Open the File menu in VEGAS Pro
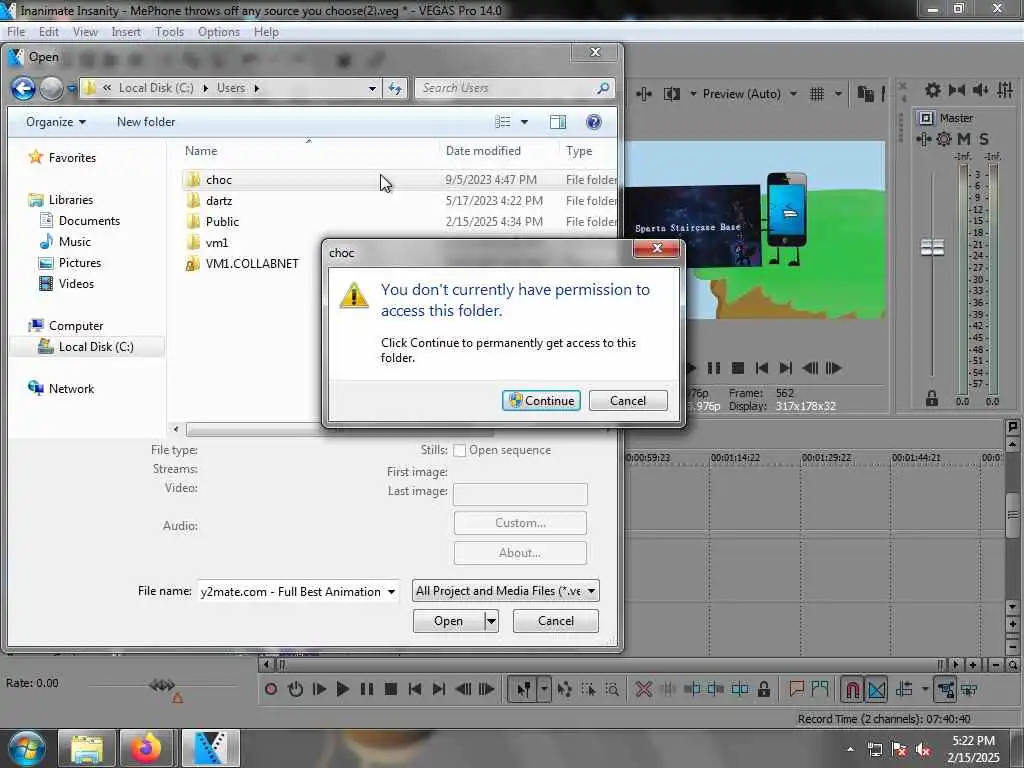The height and width of the screenshot is (768, 1024). click(16, 32)
